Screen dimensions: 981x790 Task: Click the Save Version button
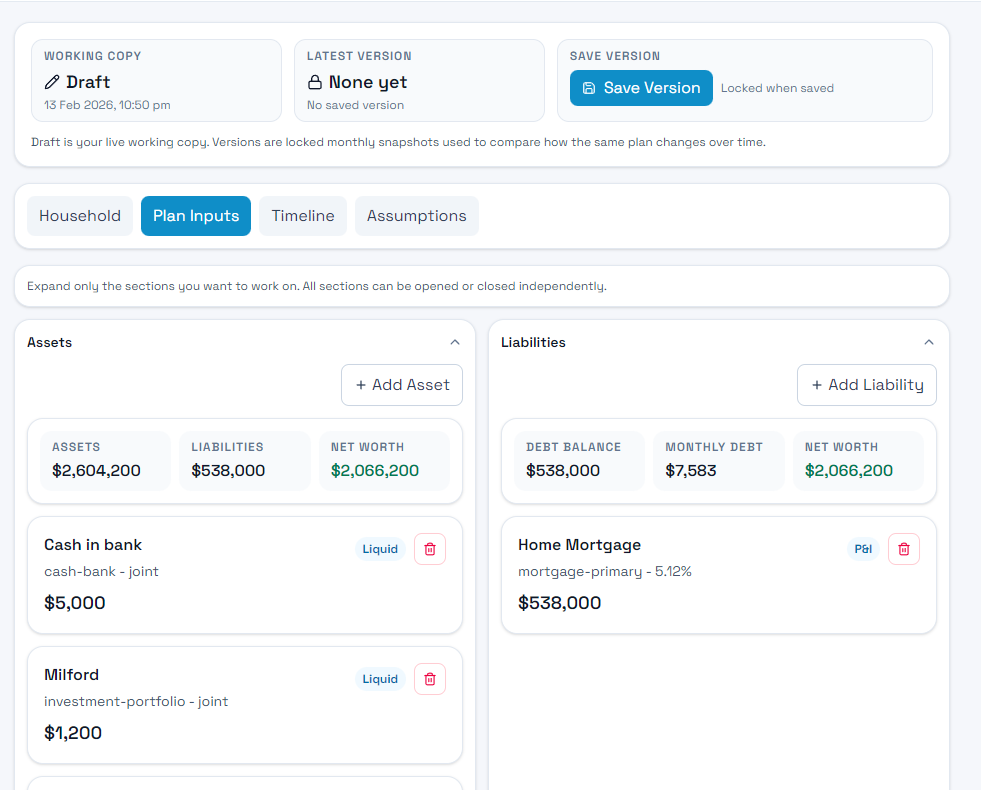(x=640, y=88)
